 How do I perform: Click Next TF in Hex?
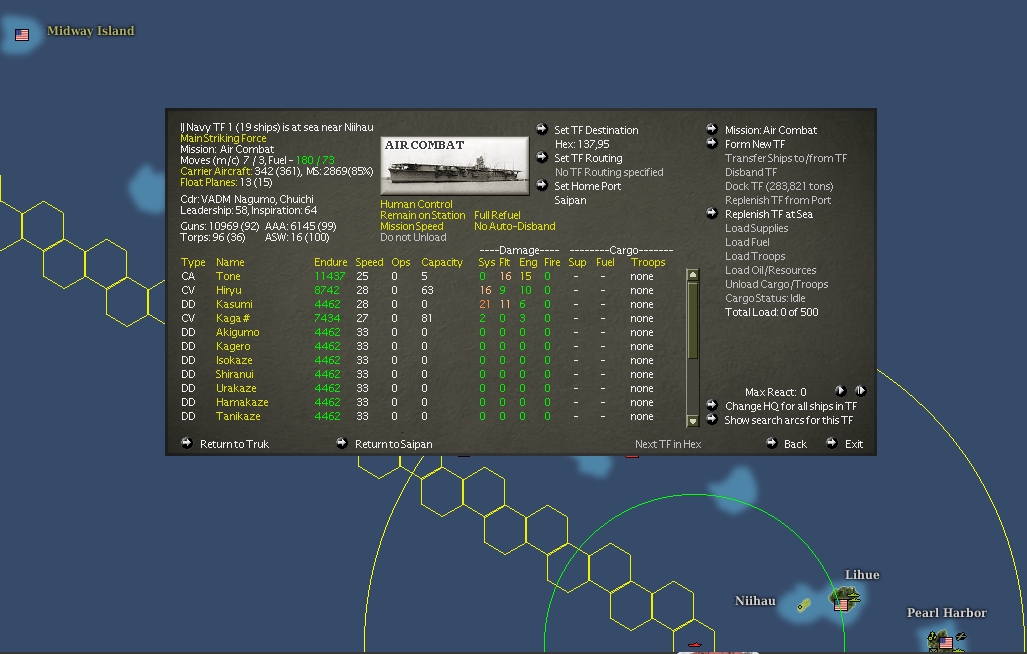(x=667, y=445)
